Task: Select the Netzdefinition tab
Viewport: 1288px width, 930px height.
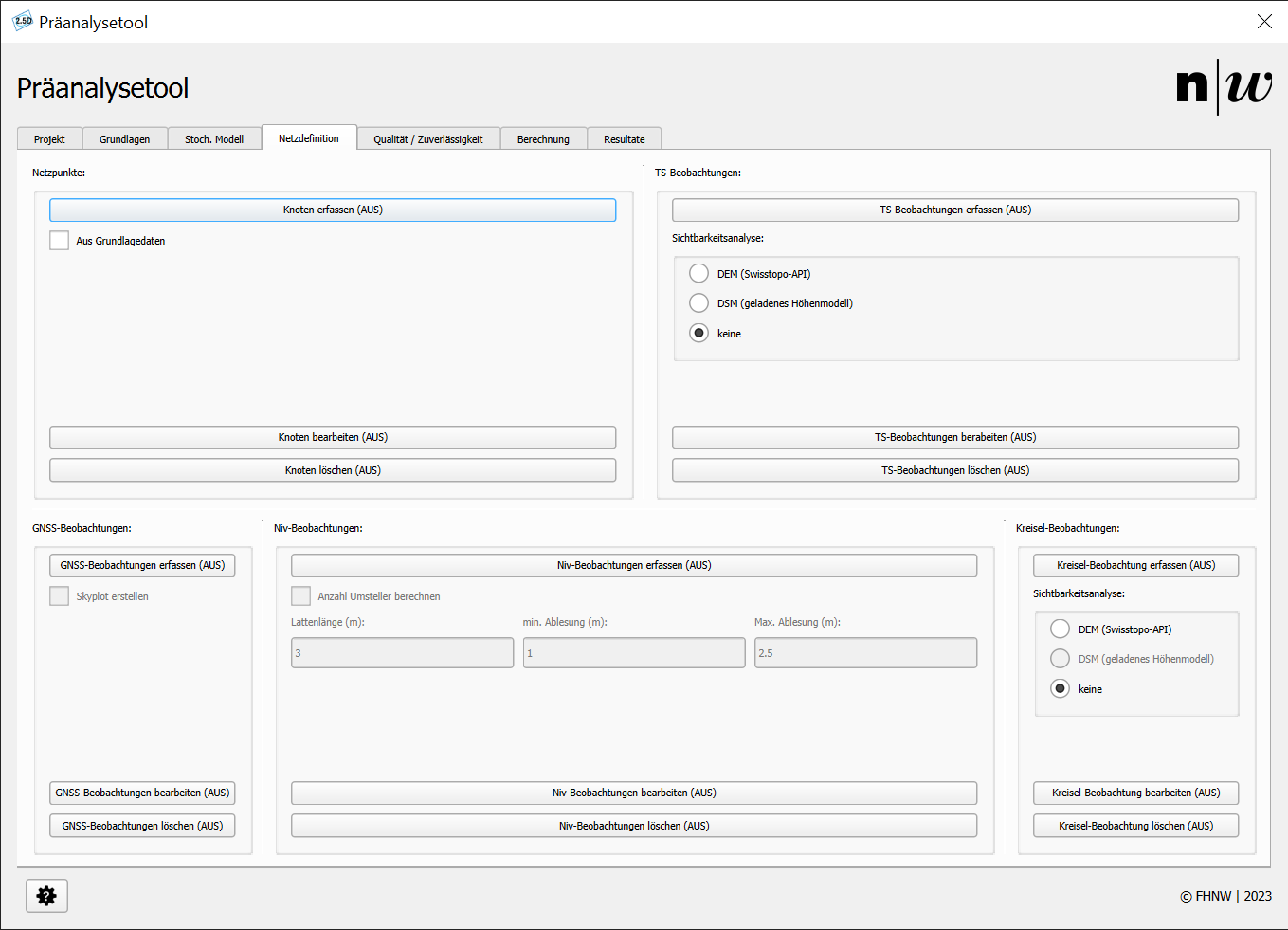Action: pyautogui.click(x=309, y=138)
